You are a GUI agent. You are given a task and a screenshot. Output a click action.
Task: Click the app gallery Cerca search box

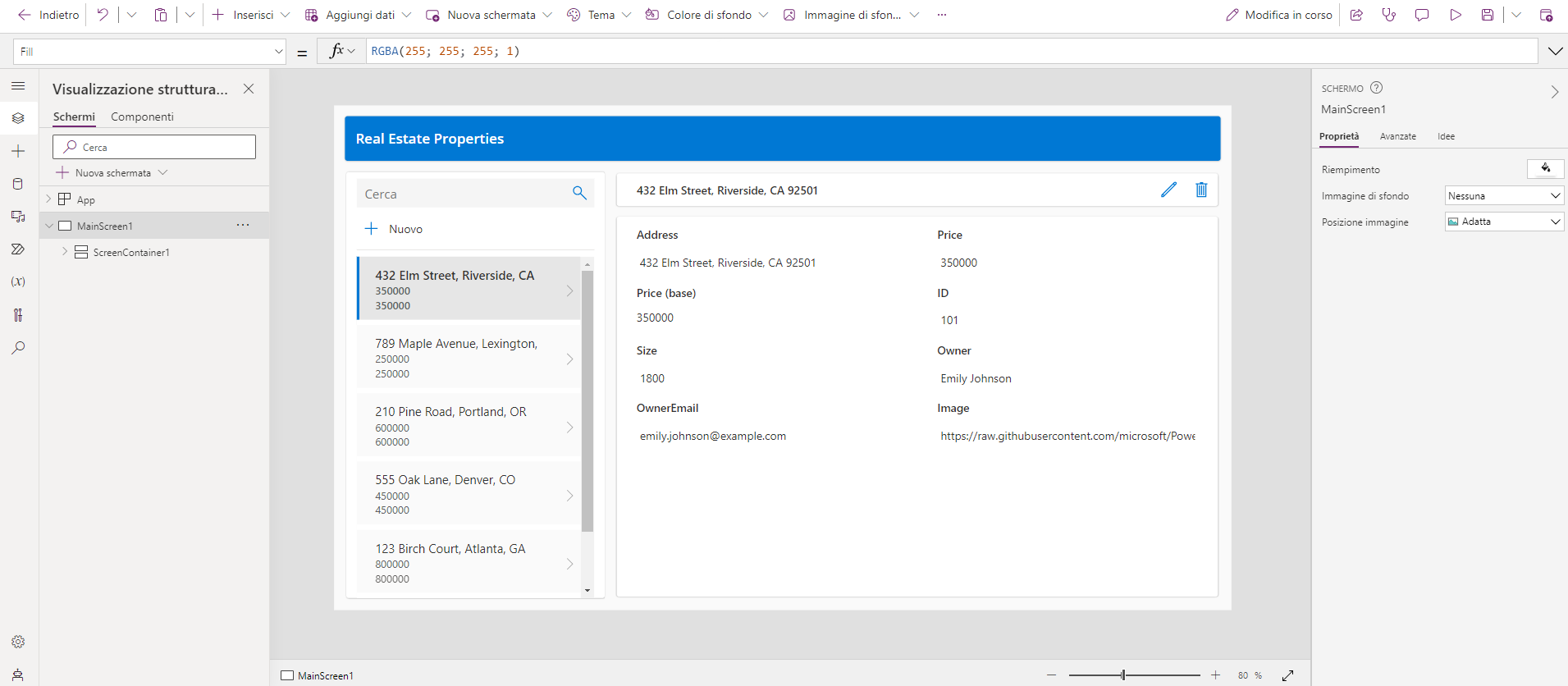coord(475,194)
